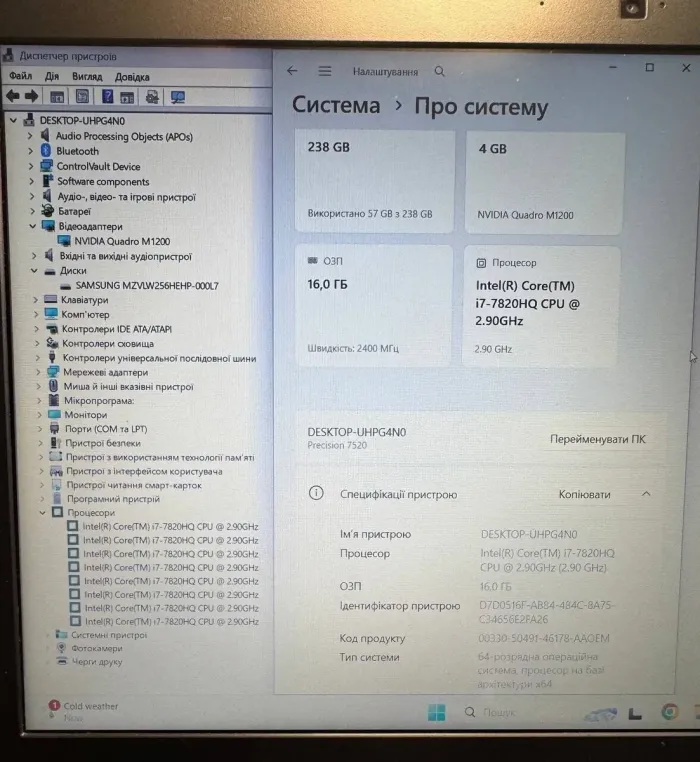Viewport: 700px width, 762px height.
Task: Click the Копіювати button
Action: coord(584,494)
